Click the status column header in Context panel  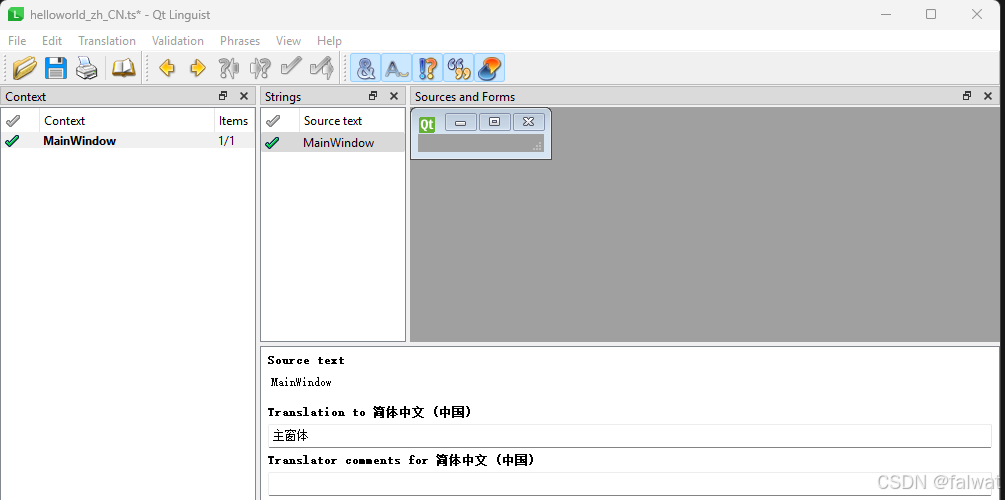pyautogui.click(x=20, y=121)
